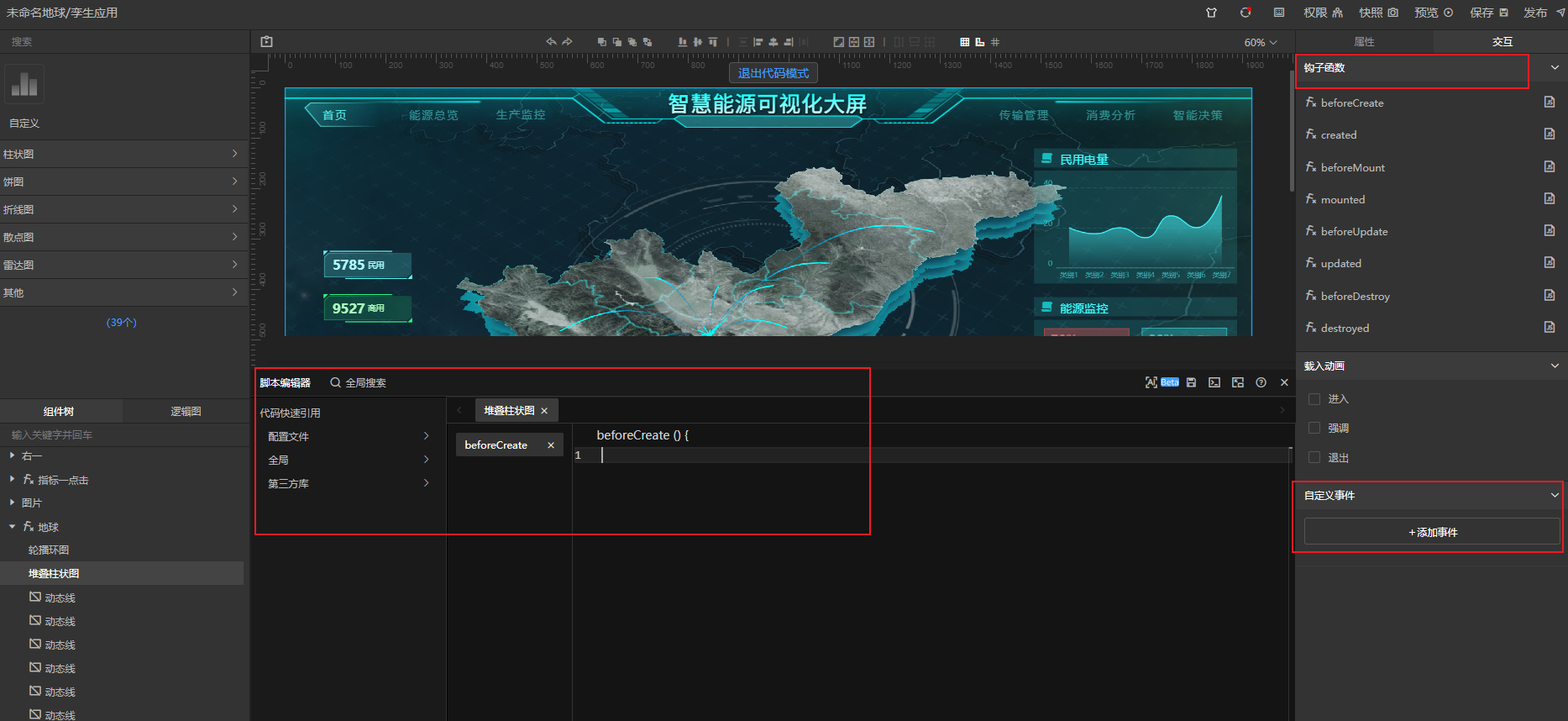
Task: Open the beforeCreate hook edit icon
Action: [1550, 102]
